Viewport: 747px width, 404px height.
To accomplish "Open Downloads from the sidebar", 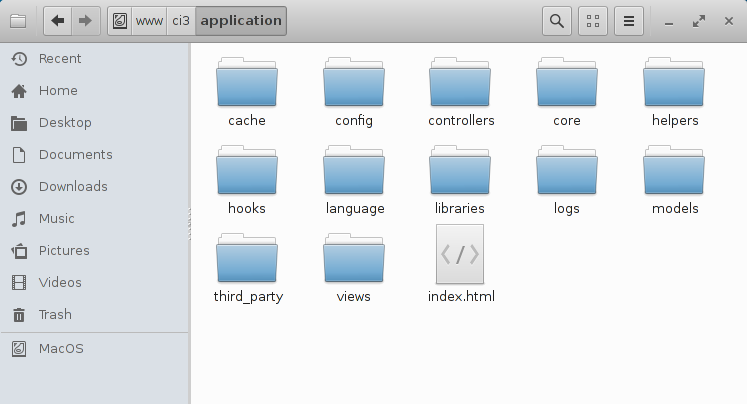I will pos(72,187).
